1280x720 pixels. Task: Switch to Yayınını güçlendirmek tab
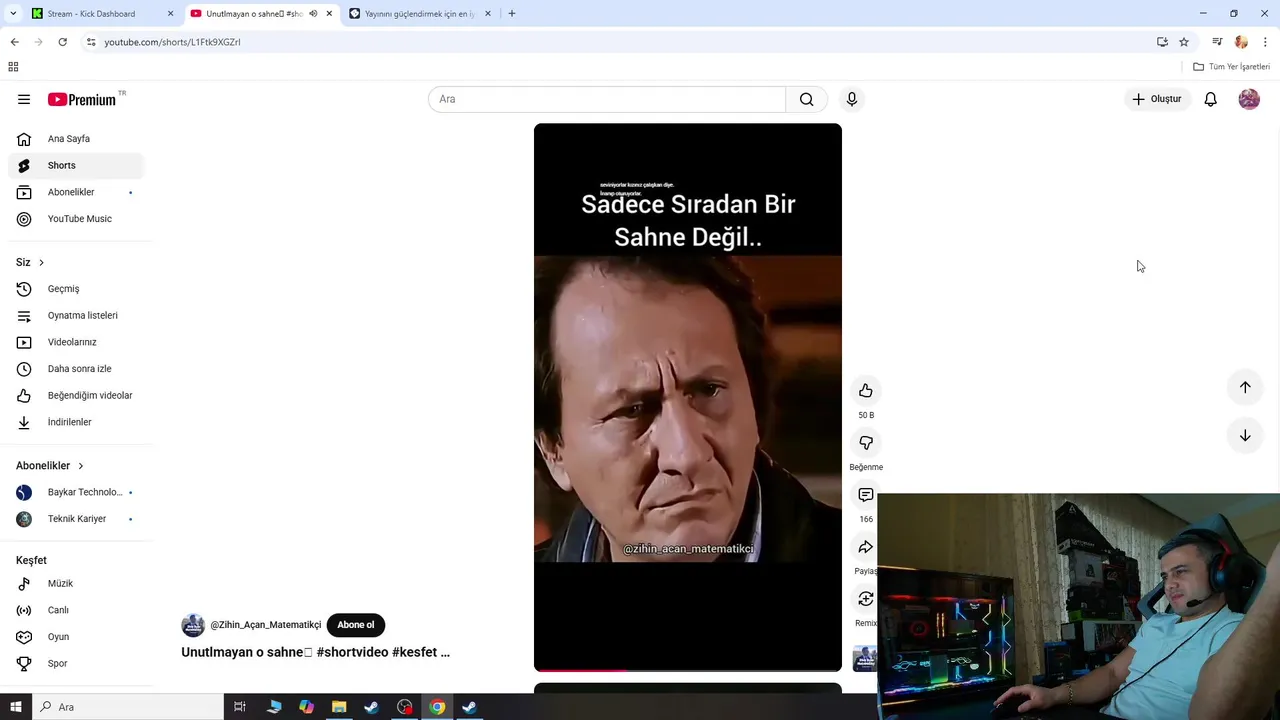click(420, 14)
